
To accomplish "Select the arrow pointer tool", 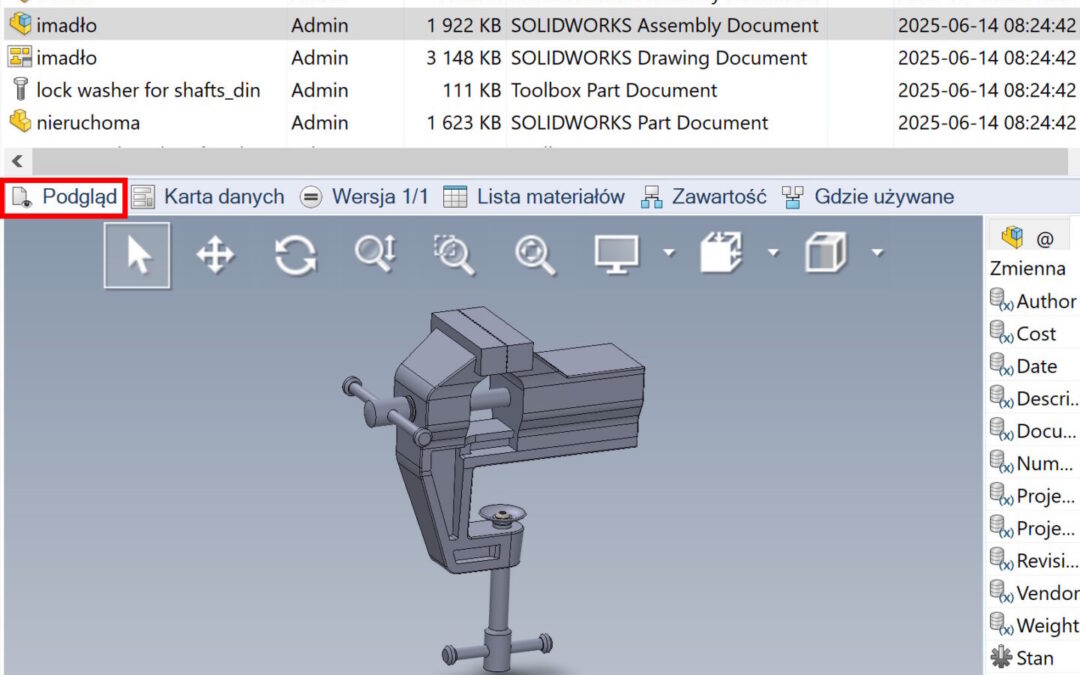I will [x=138, y=255].
